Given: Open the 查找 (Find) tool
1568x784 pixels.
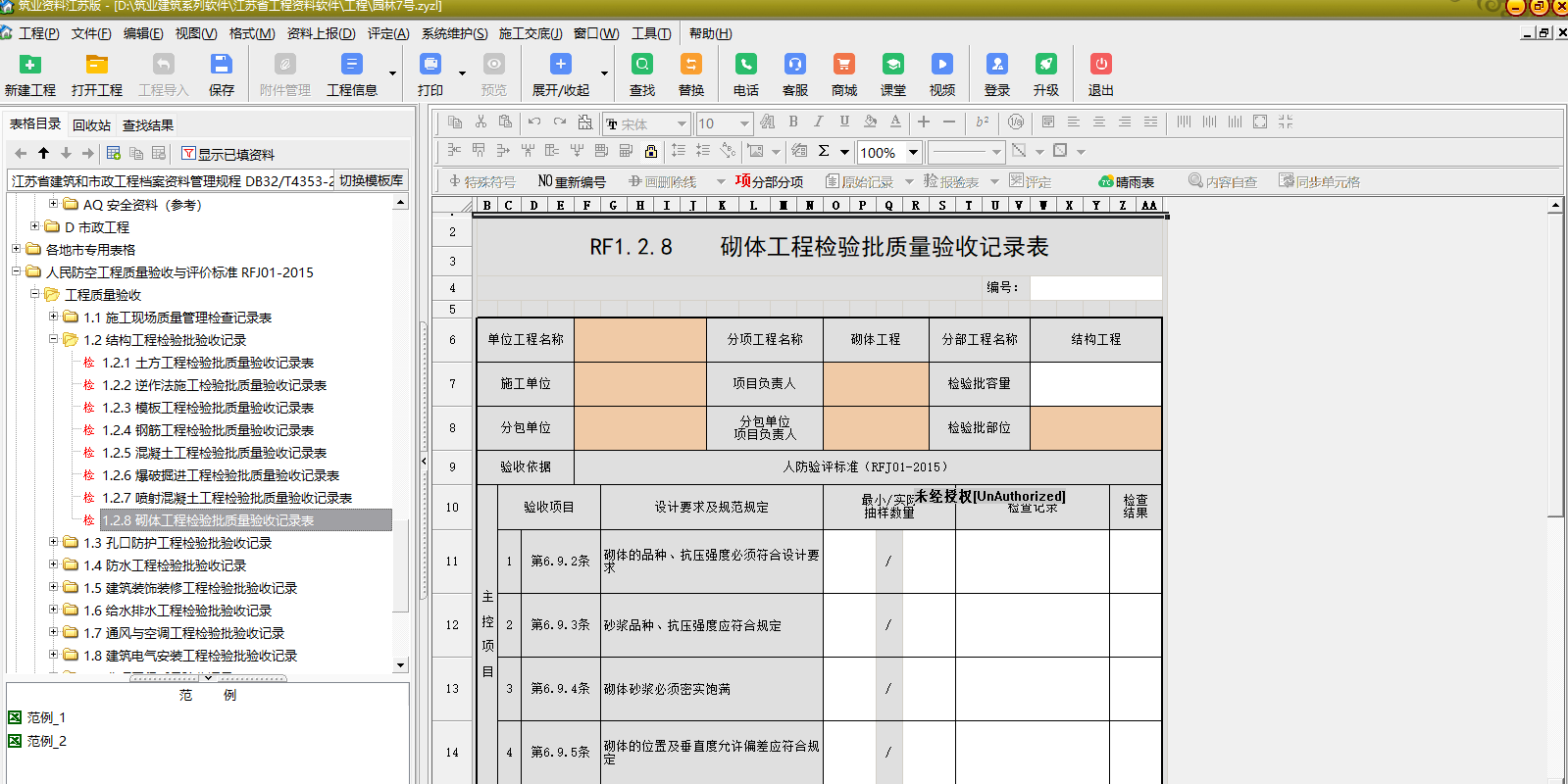Looking at the screenshot, I should (642, 66).
